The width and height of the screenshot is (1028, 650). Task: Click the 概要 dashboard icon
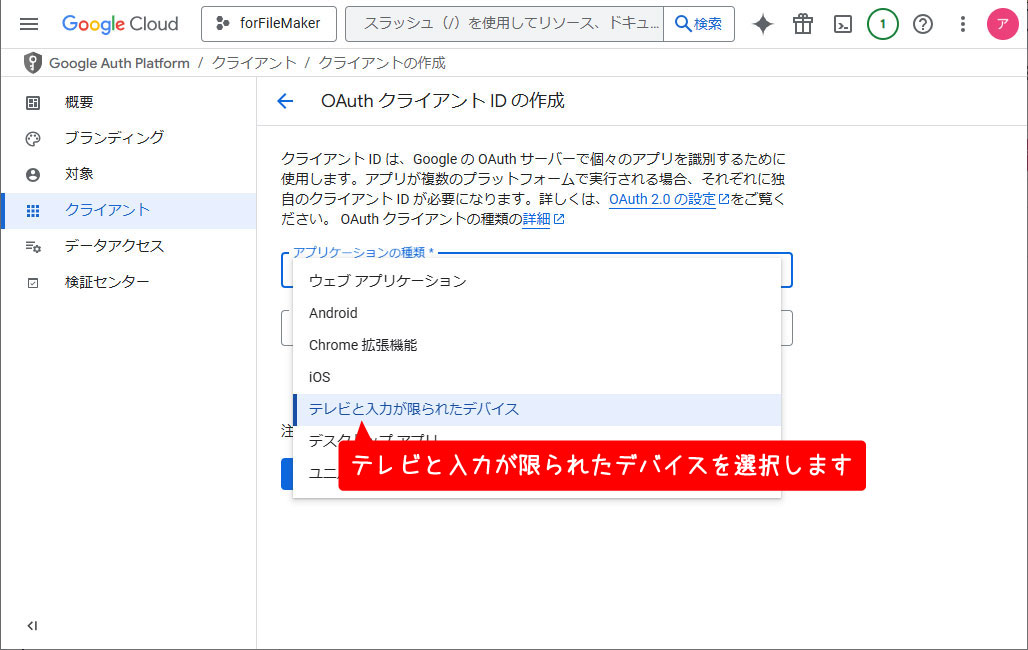[33, 102]
